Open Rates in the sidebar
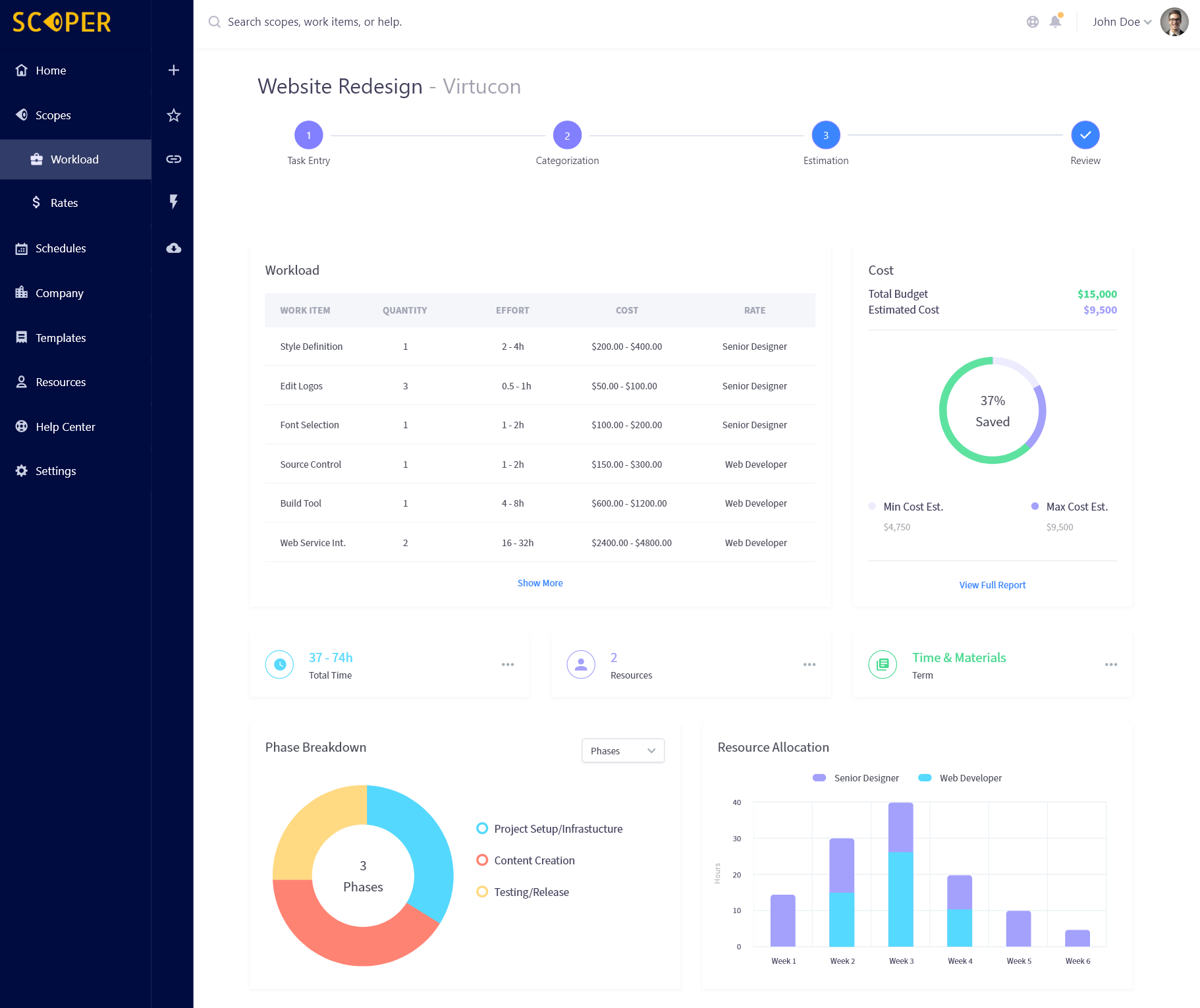 76,203
